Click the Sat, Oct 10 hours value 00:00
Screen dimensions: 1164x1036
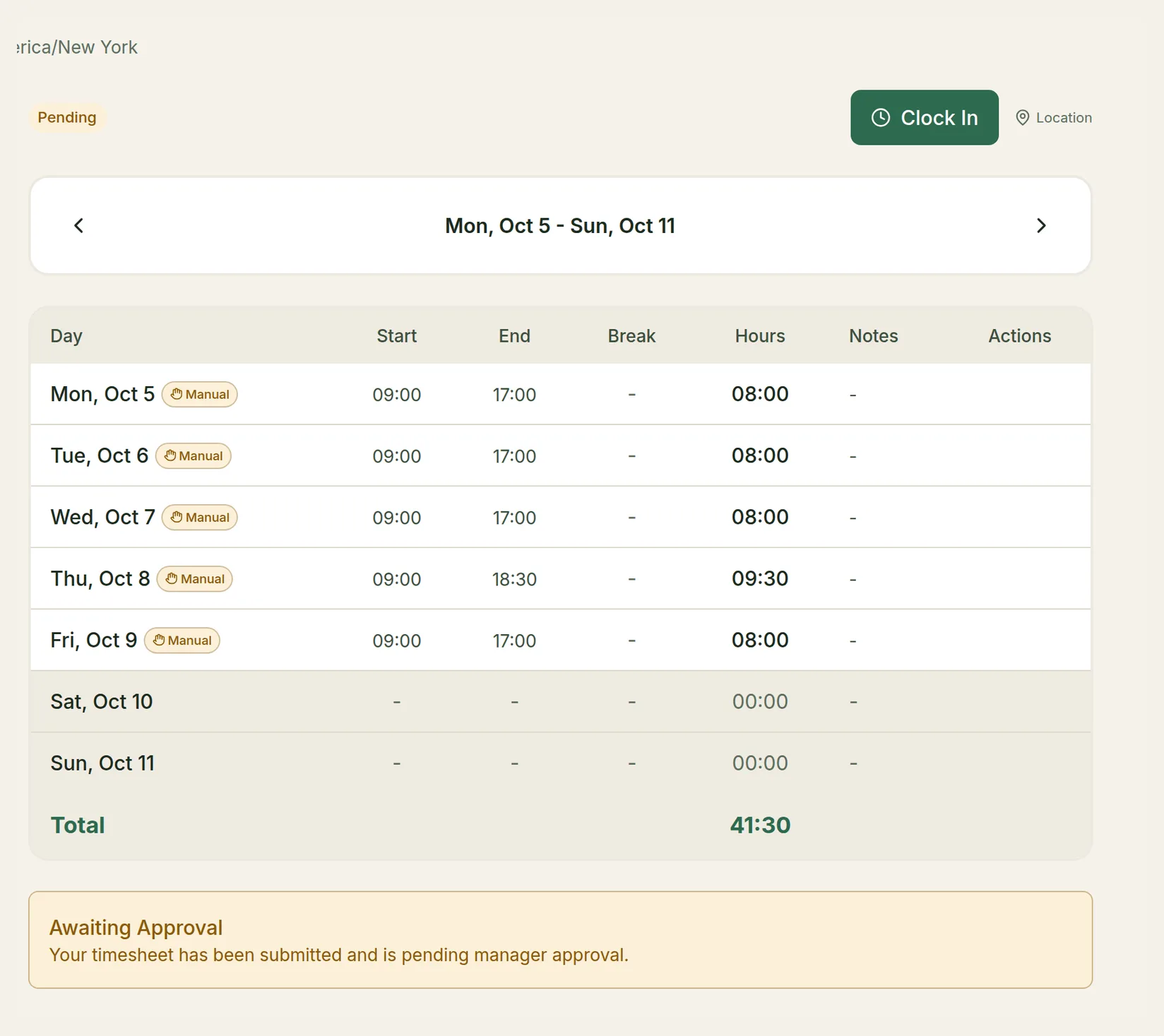[760, 701]
